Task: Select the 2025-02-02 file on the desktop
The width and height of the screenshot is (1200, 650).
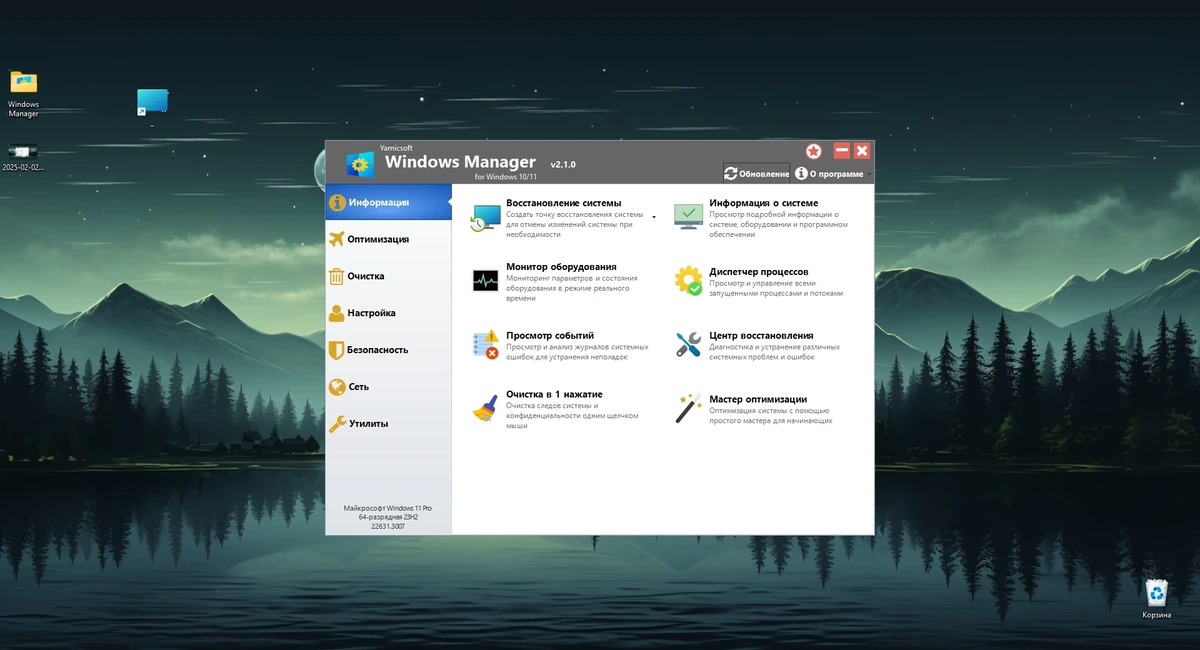Action: pyautogui.click(x=23, y=158)
